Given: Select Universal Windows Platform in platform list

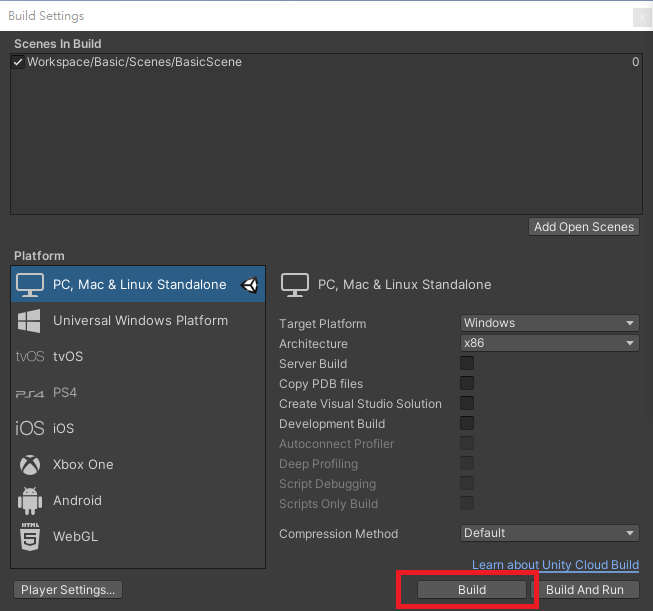Looking at the screenshot, I should tap(140, 321).
